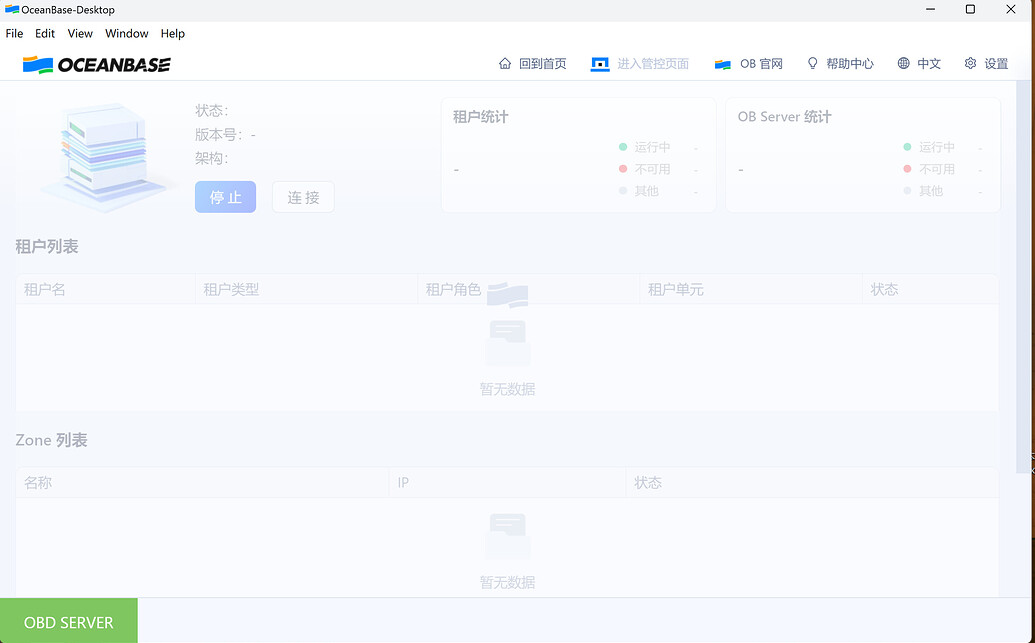Open the File menu
Image resolution: width=1035 pixels, height=643 pixels.
pos(14,33)
